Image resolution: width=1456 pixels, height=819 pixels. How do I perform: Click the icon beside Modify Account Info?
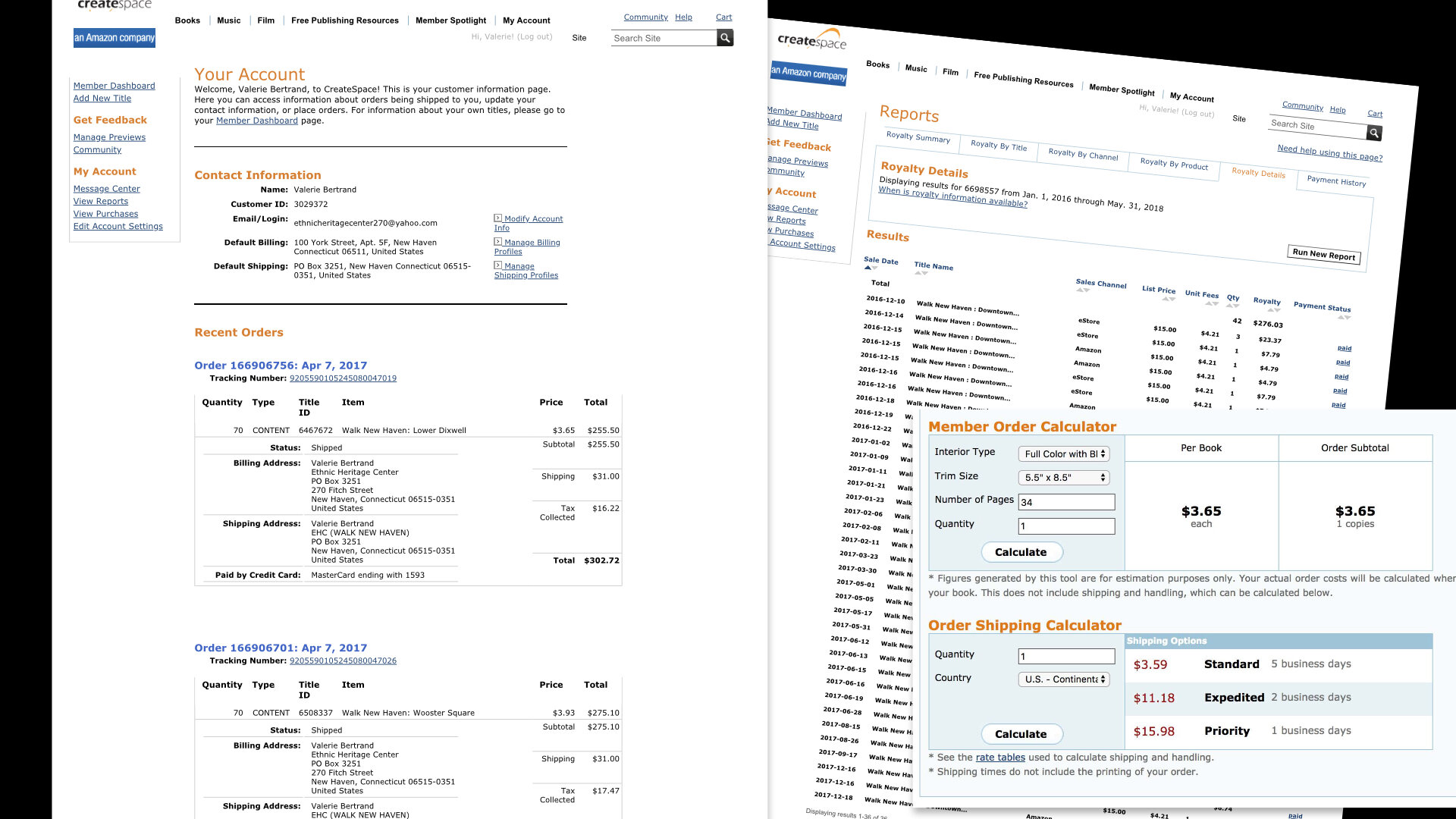click(497, 218)
